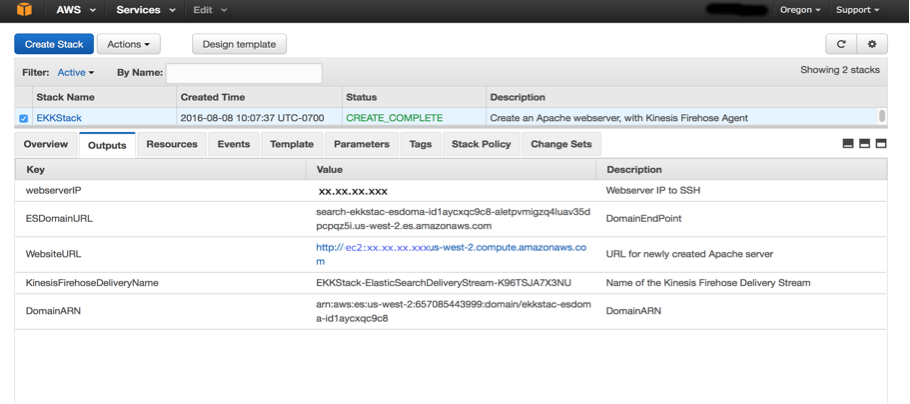Image resolution: width=910 pixels, height=404 pixels.
Task: Select the Outputs tab
Action: click(107, 145)
